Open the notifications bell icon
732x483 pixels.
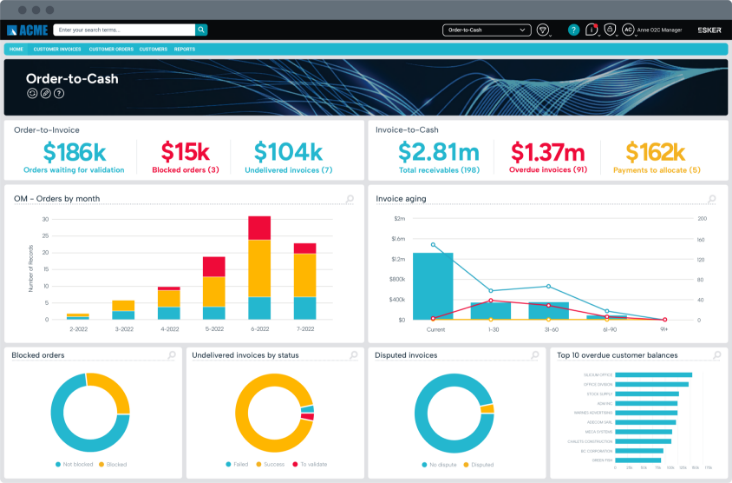pos(592,30)
